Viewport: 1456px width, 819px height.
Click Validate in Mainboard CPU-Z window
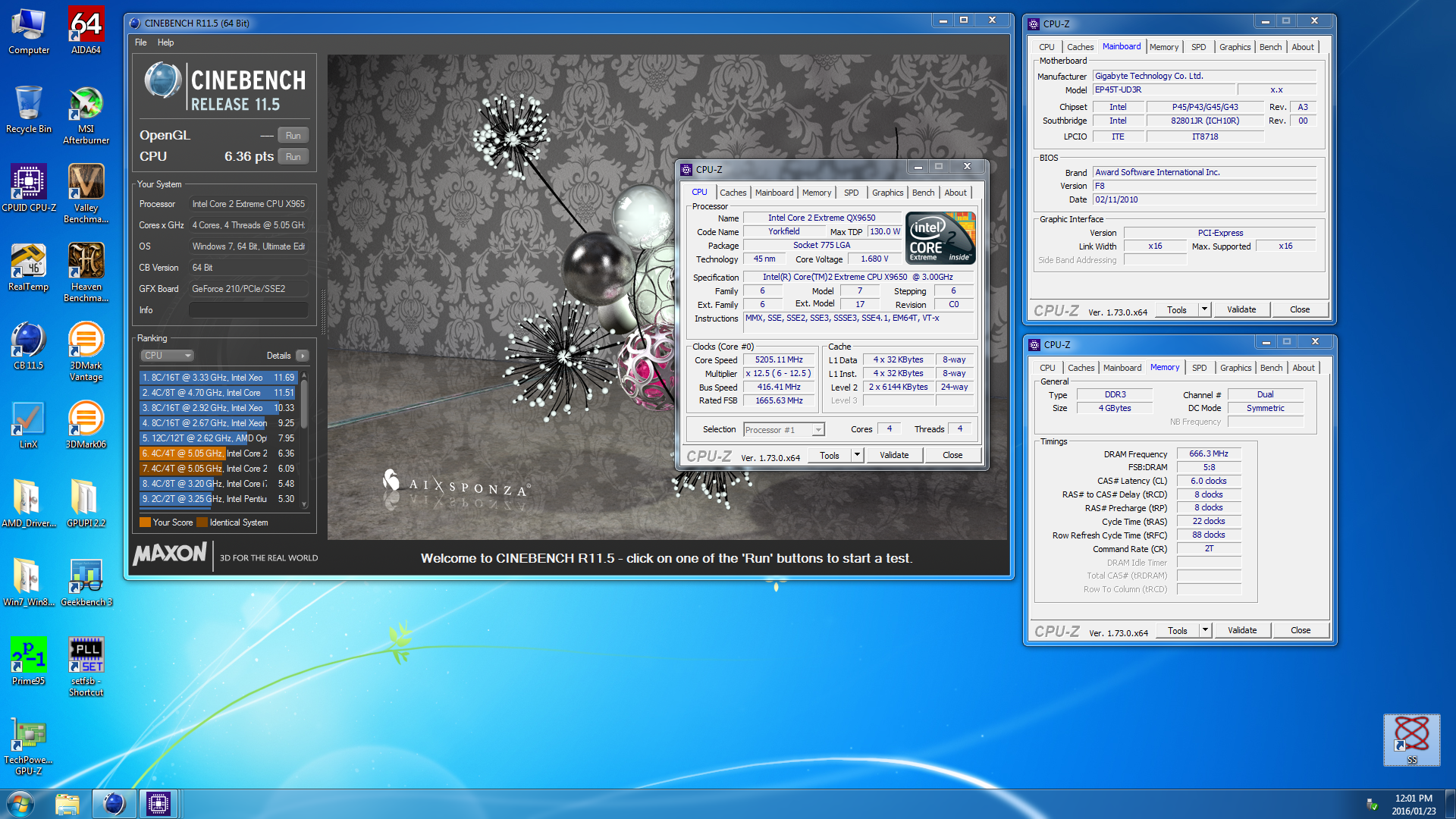(1242, 309)
